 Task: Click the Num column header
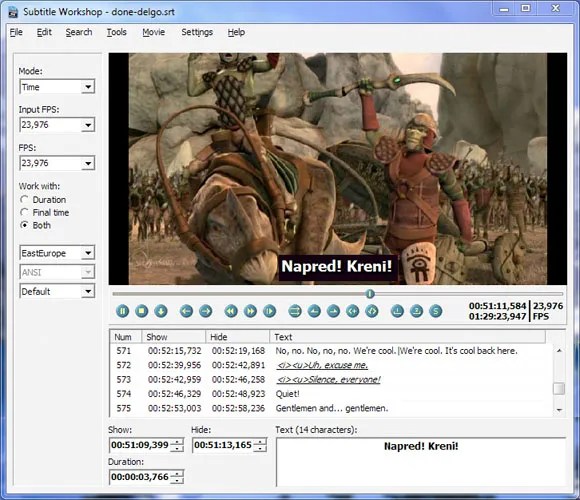125,337
